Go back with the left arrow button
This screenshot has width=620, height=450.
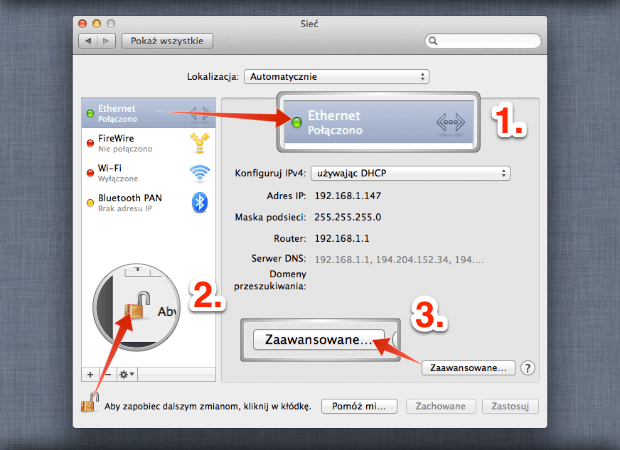[x=88, y=41]
